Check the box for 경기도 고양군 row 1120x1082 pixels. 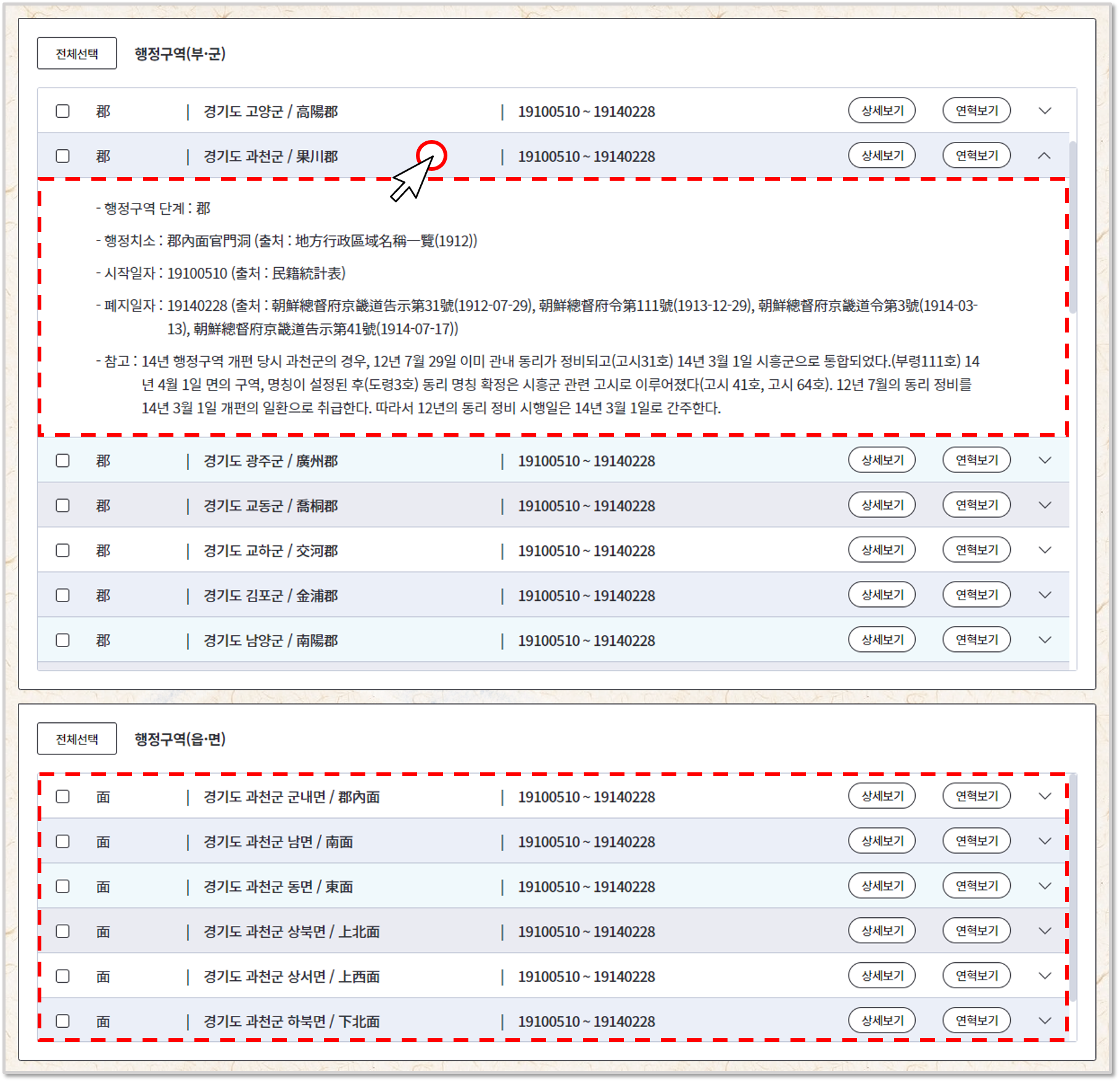(62, 111)
